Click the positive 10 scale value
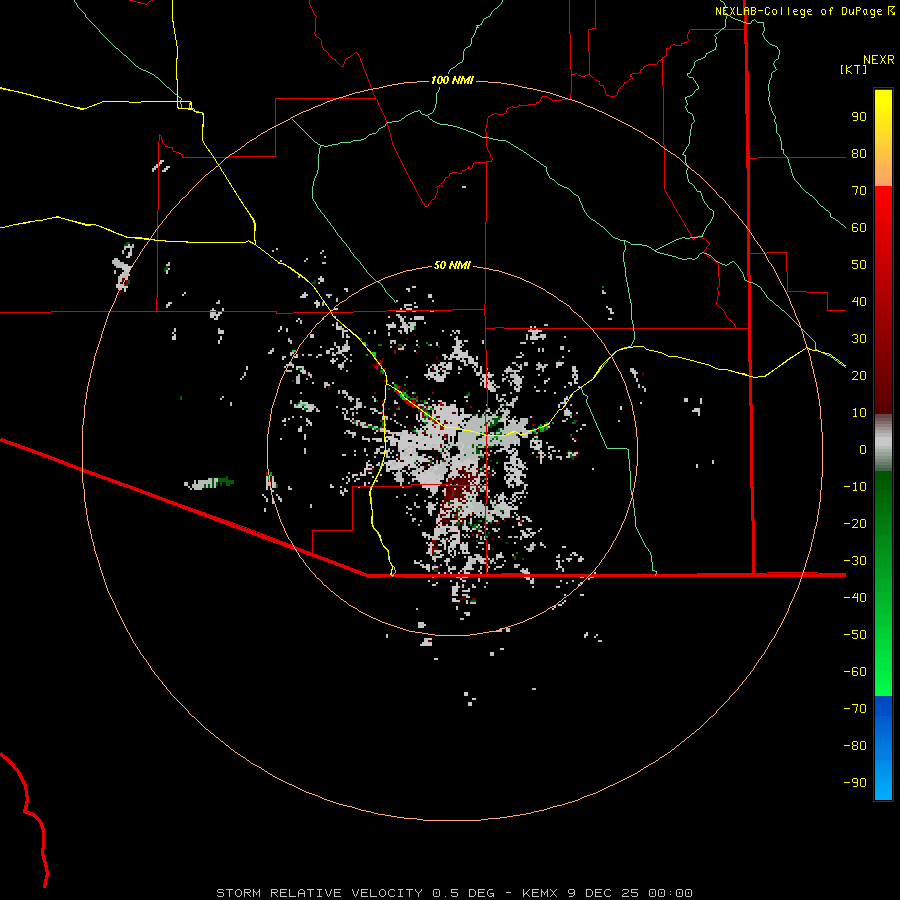Viewport: 900px width, 900px height. click(859, 413)
